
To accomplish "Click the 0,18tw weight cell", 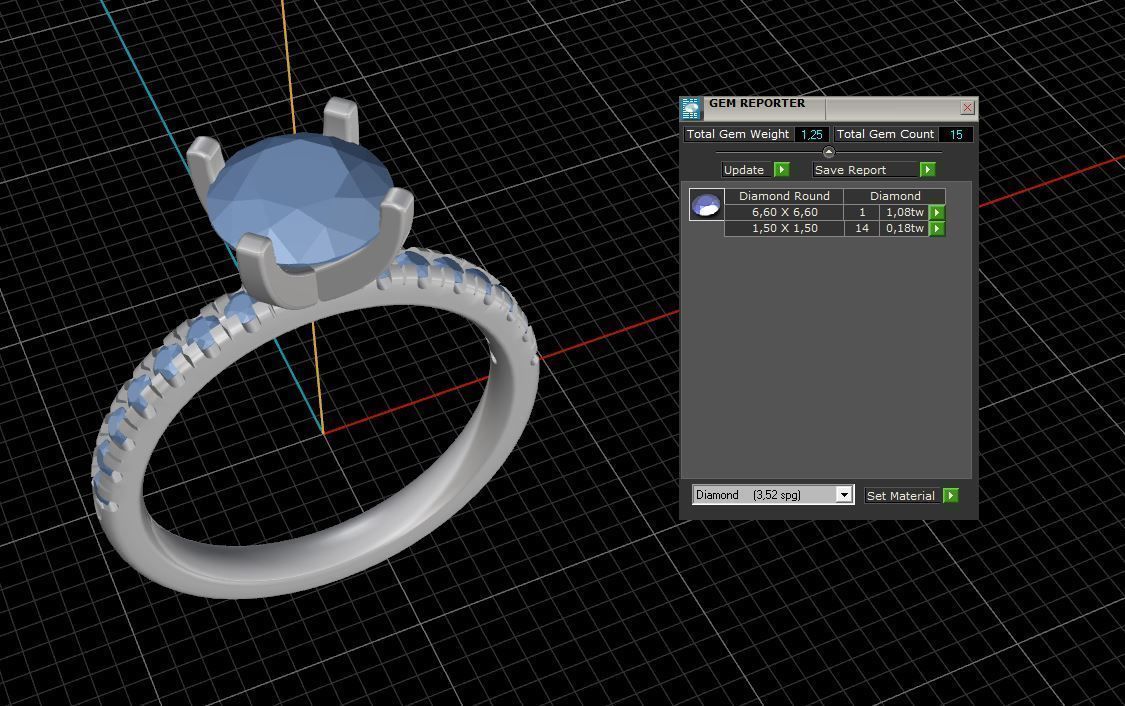I will tap(904, 228).
